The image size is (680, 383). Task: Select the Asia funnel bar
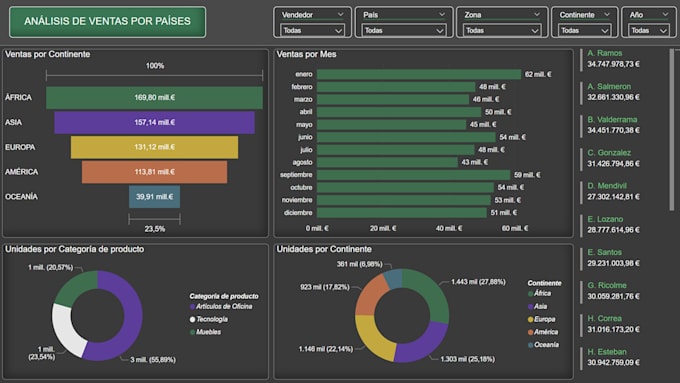[154, 122]
